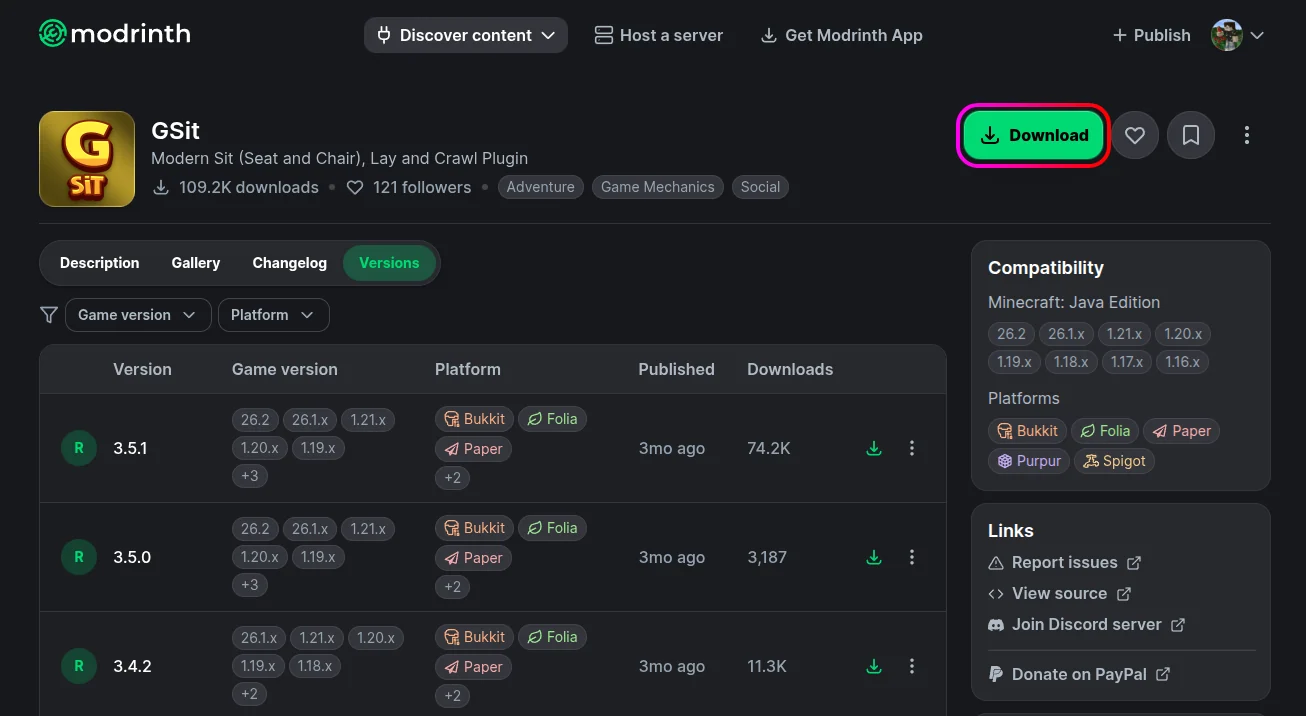Download version 3.4.2 via its arrow icon

tap(874, 666)
